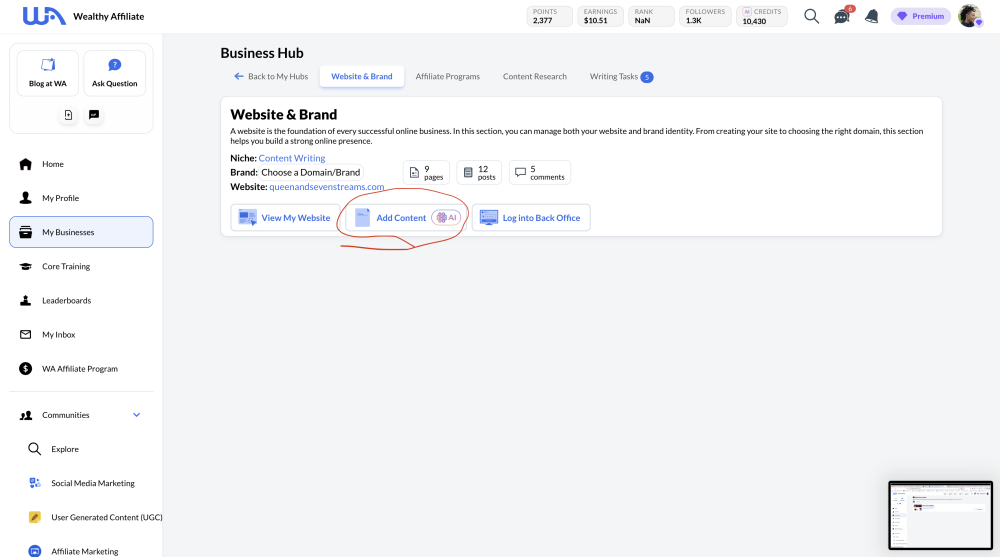The height and width of the screenshot is (557, 1000).
Task: Click the 9 pages stat box
Action: pos(426,172)
